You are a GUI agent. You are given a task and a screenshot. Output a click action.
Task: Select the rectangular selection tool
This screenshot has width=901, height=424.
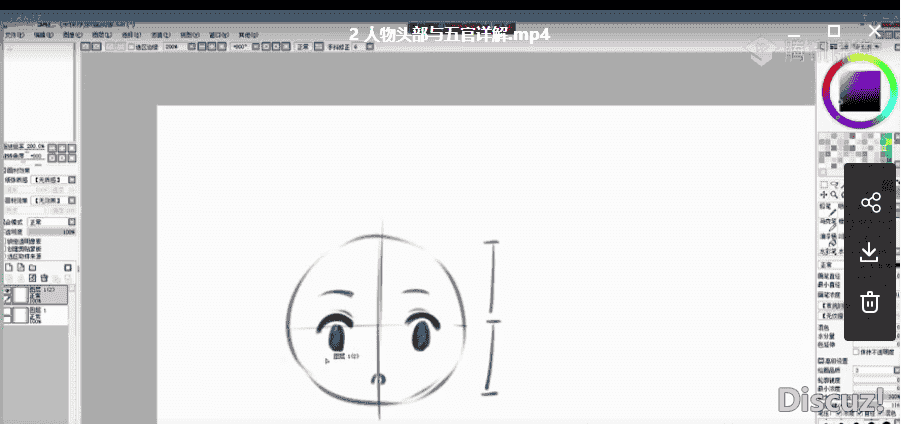click(823, 184)
